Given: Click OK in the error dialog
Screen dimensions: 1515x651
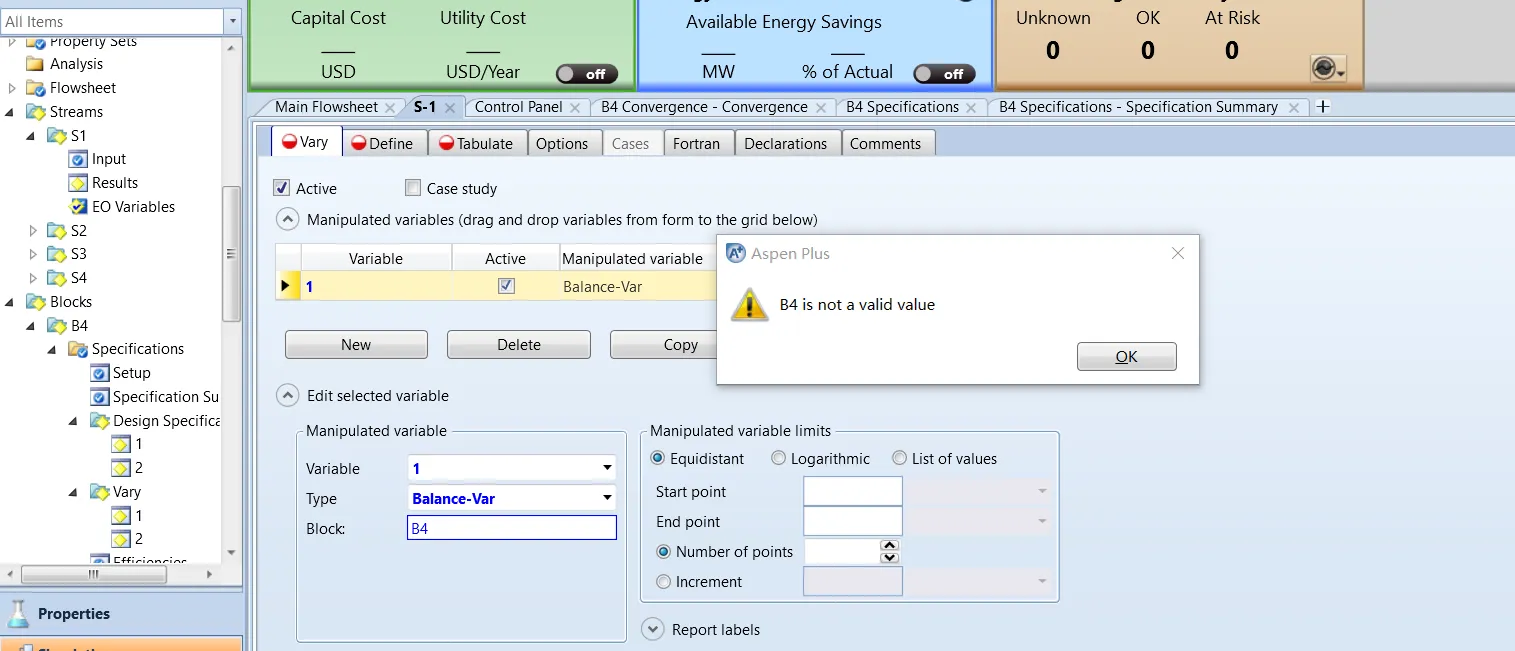Looking at the screenshot, I should pyautogui.click(x=1126, y=357).
